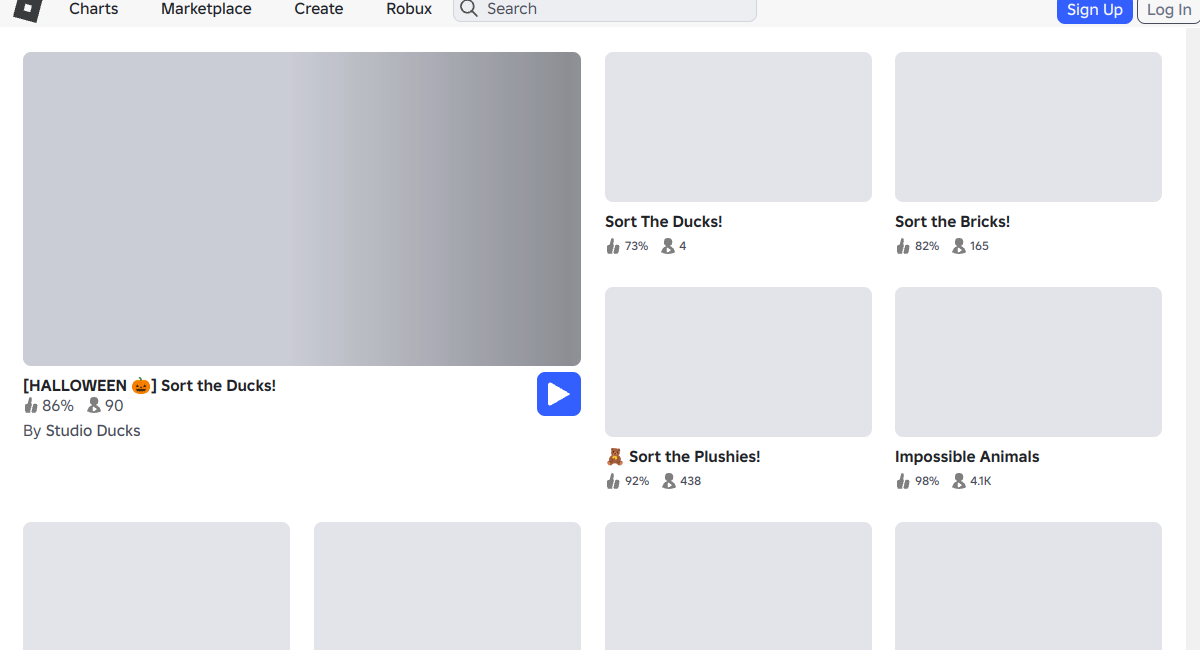Click thumbs-up icon under Sort The Ducks!
Screen dimensions: 1200x650
613,246
